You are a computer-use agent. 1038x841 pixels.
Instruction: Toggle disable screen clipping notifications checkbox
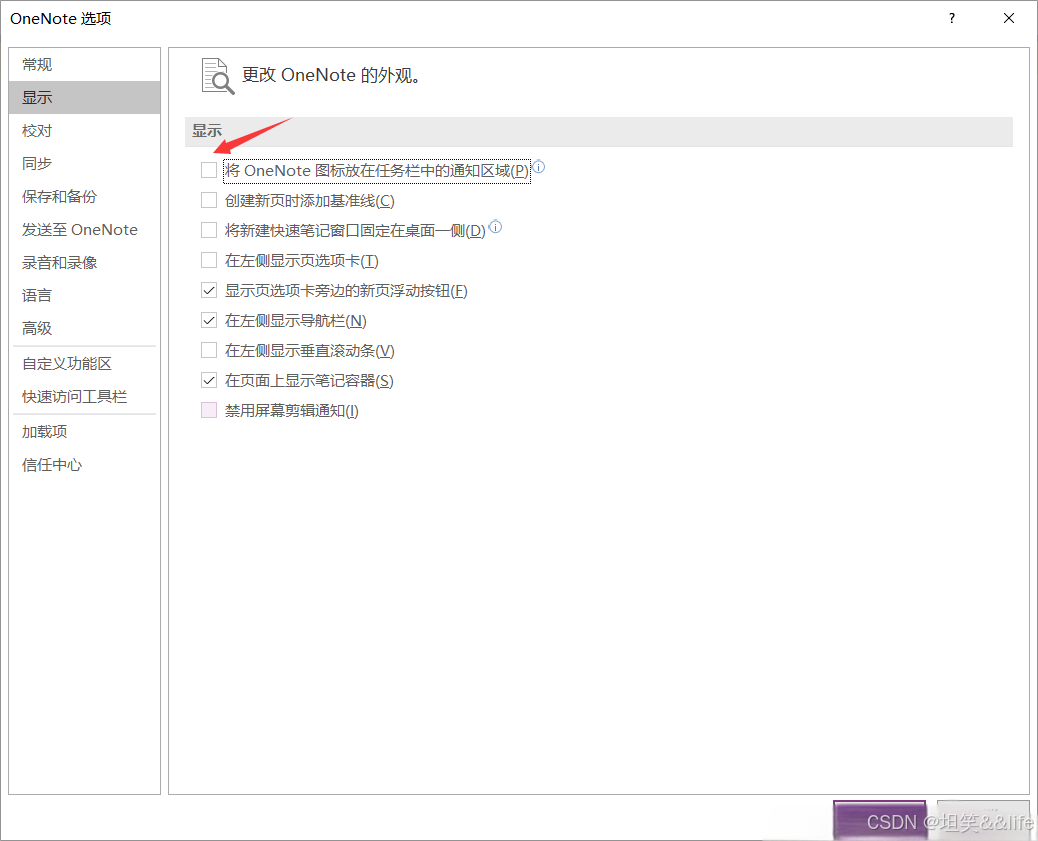tap(209, 411)
